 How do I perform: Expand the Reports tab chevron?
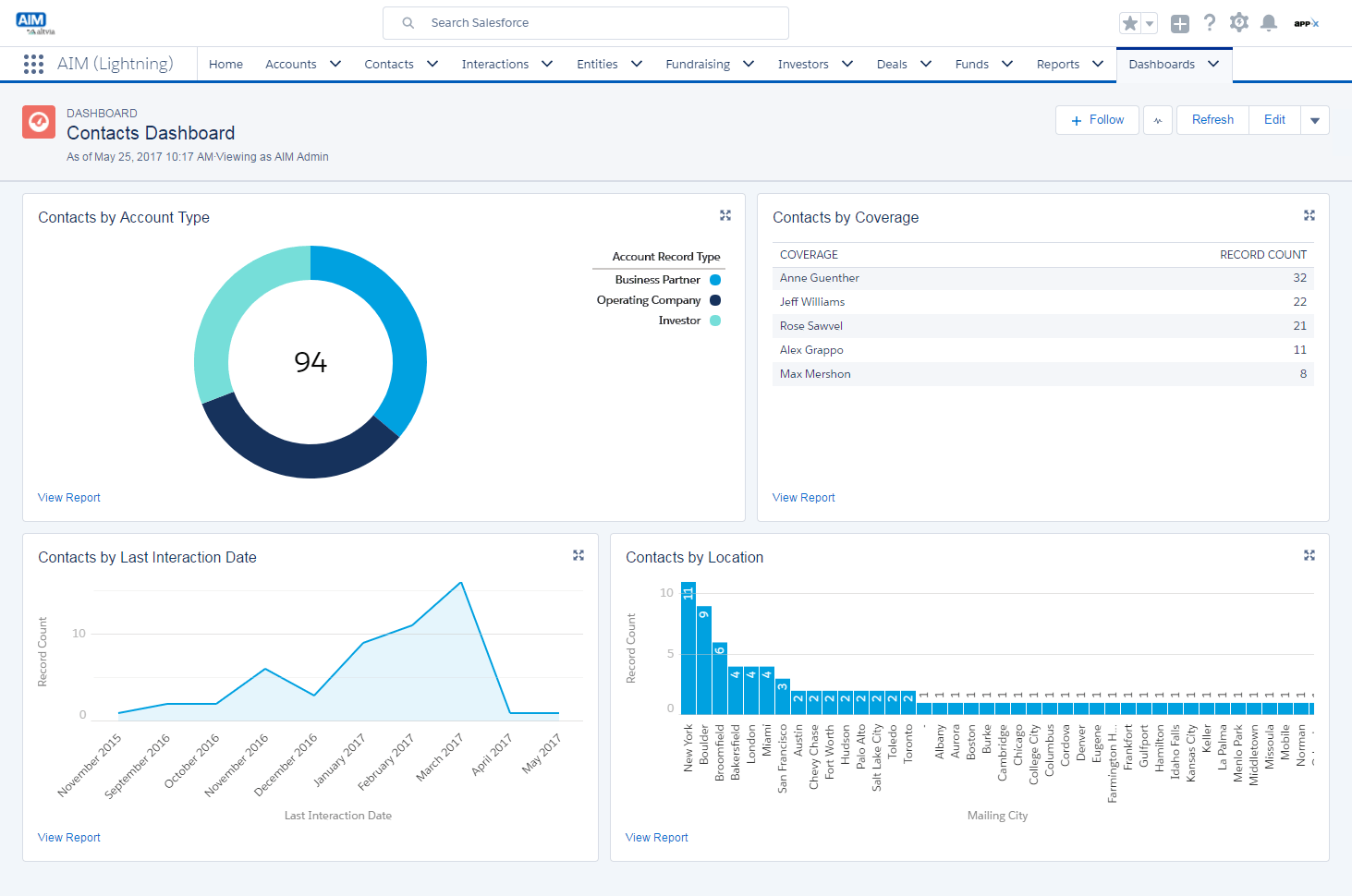(x=1098, y=64)
